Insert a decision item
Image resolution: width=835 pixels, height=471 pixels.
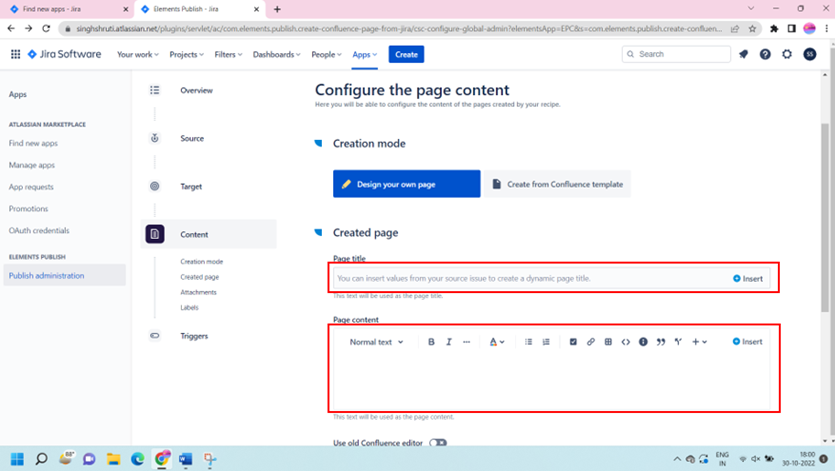point(678,342)
